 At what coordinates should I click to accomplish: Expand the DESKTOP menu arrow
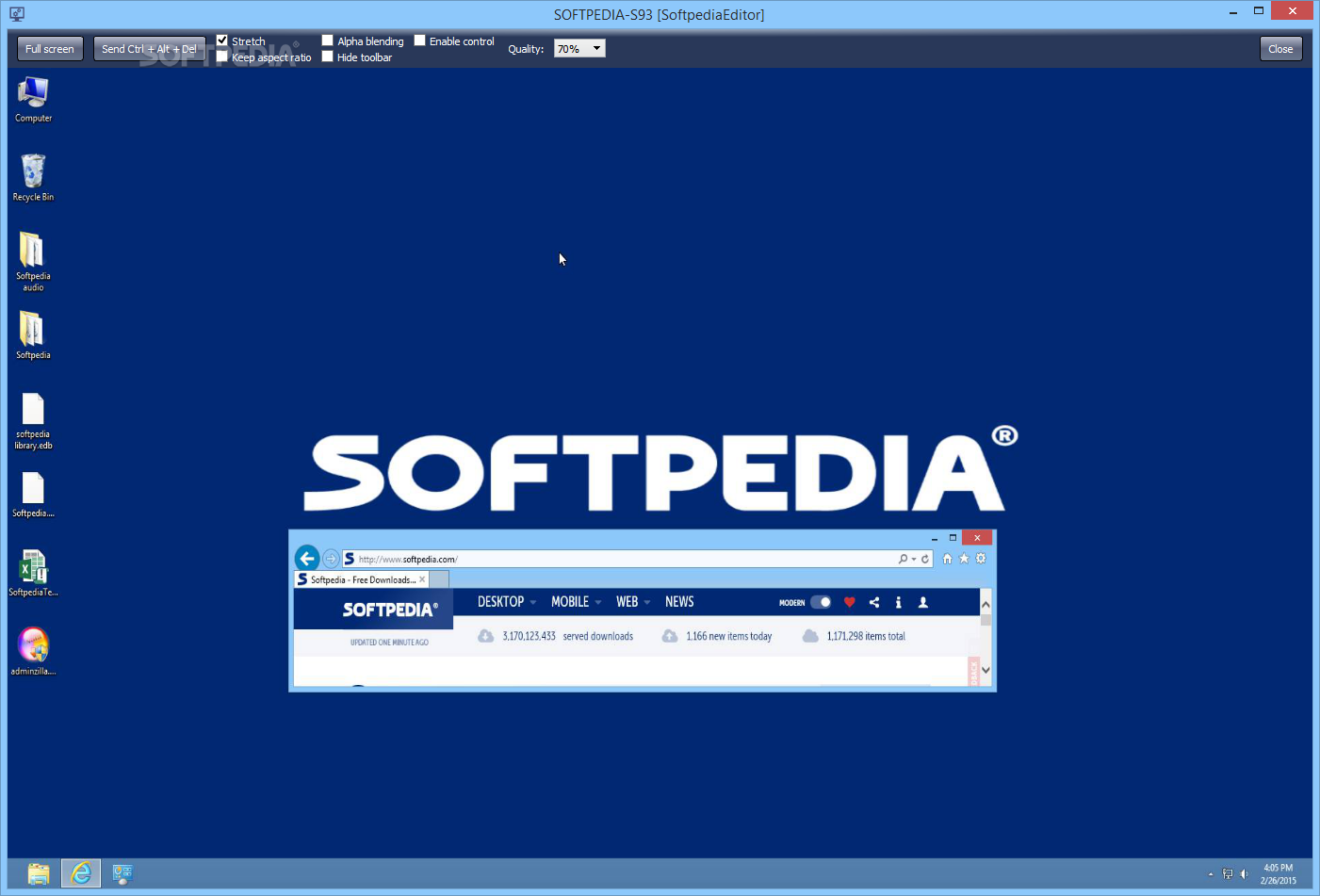coord(533,603)
